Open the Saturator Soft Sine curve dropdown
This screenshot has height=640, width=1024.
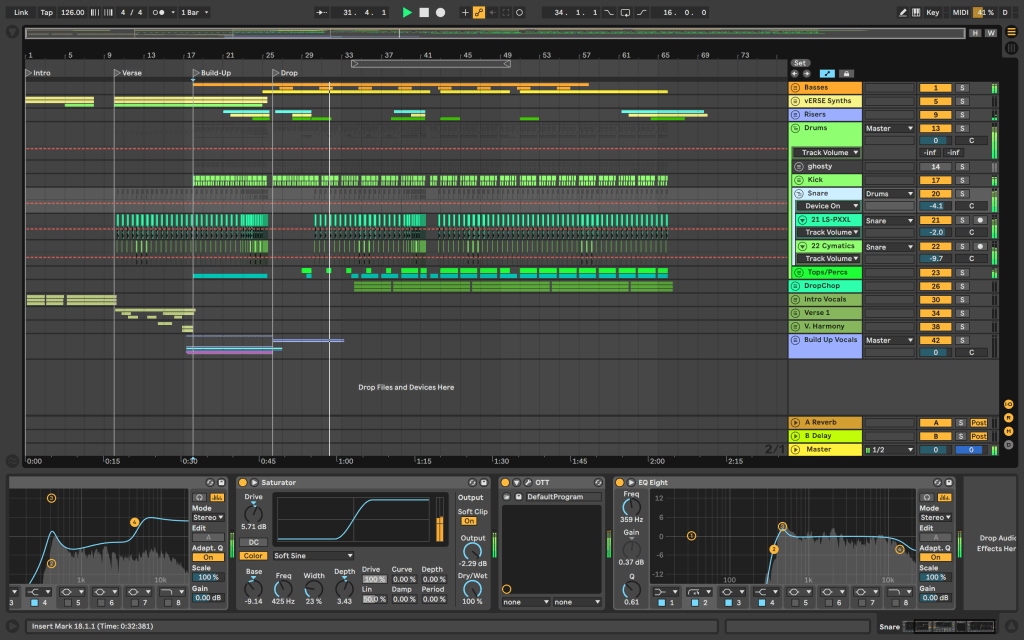[x=314, y=555]
